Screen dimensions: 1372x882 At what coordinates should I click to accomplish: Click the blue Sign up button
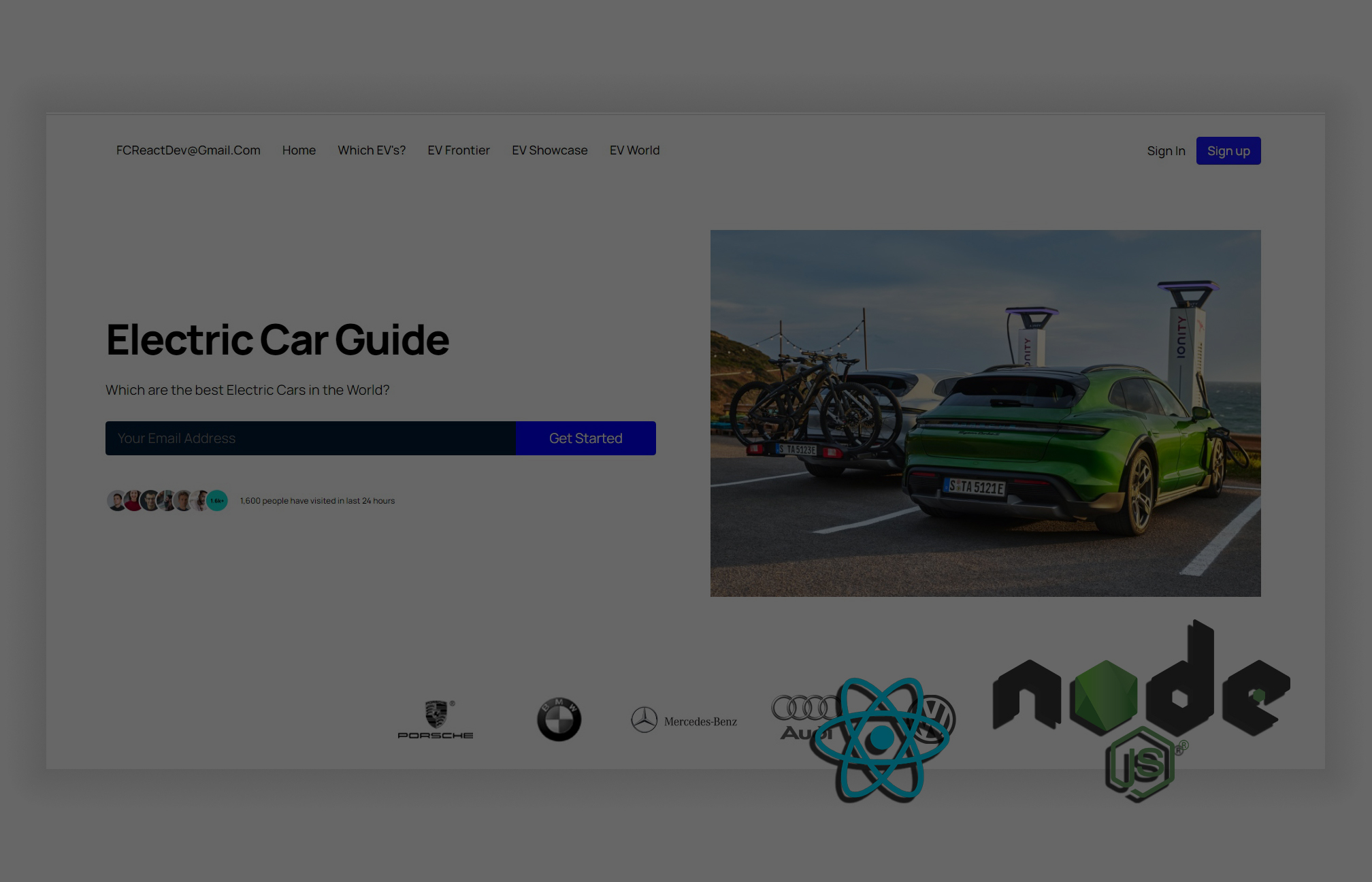click(1228, 151)
